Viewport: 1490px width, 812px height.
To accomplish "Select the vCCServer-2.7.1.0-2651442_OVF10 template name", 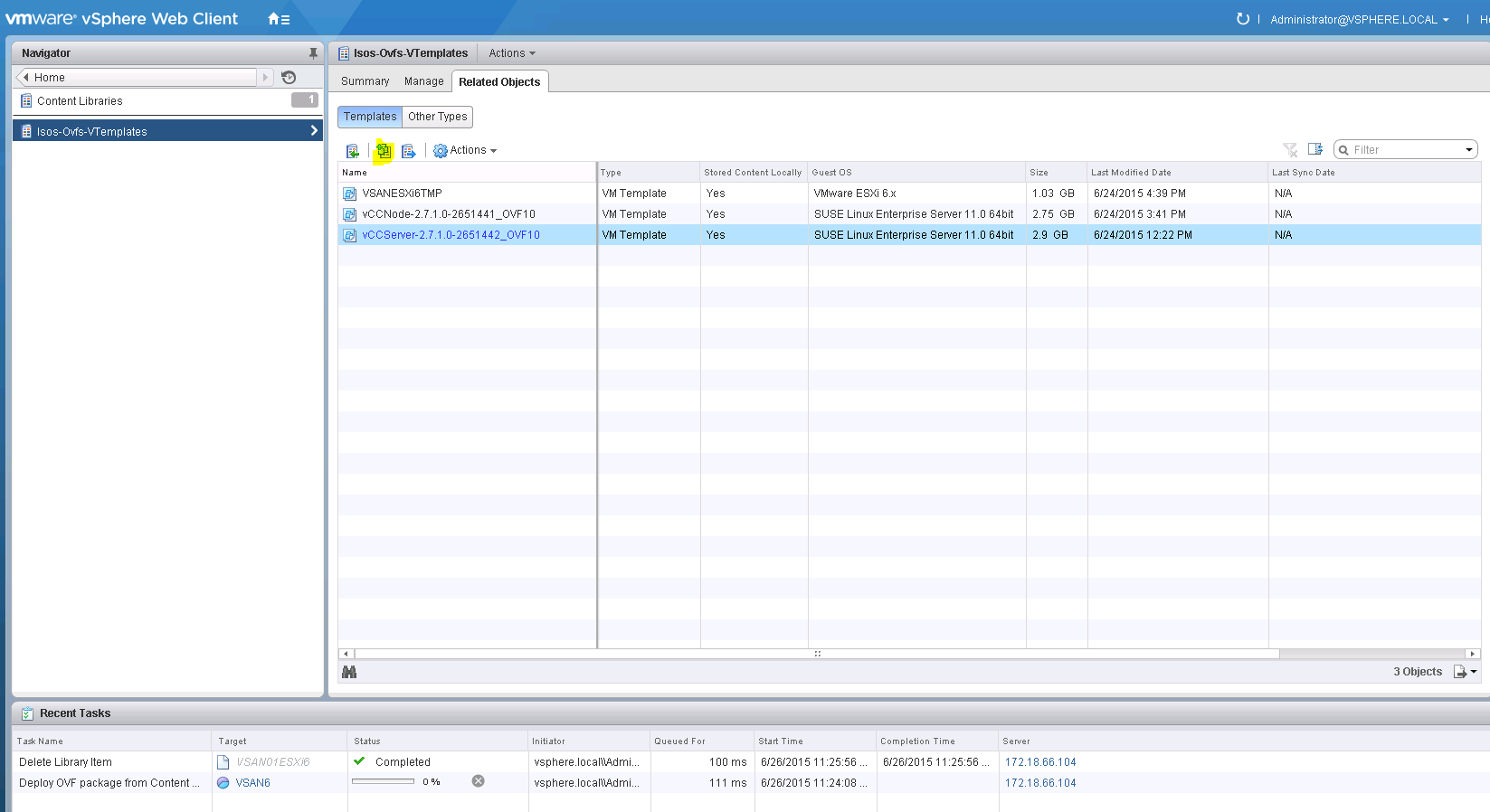I will coord(451,235).
